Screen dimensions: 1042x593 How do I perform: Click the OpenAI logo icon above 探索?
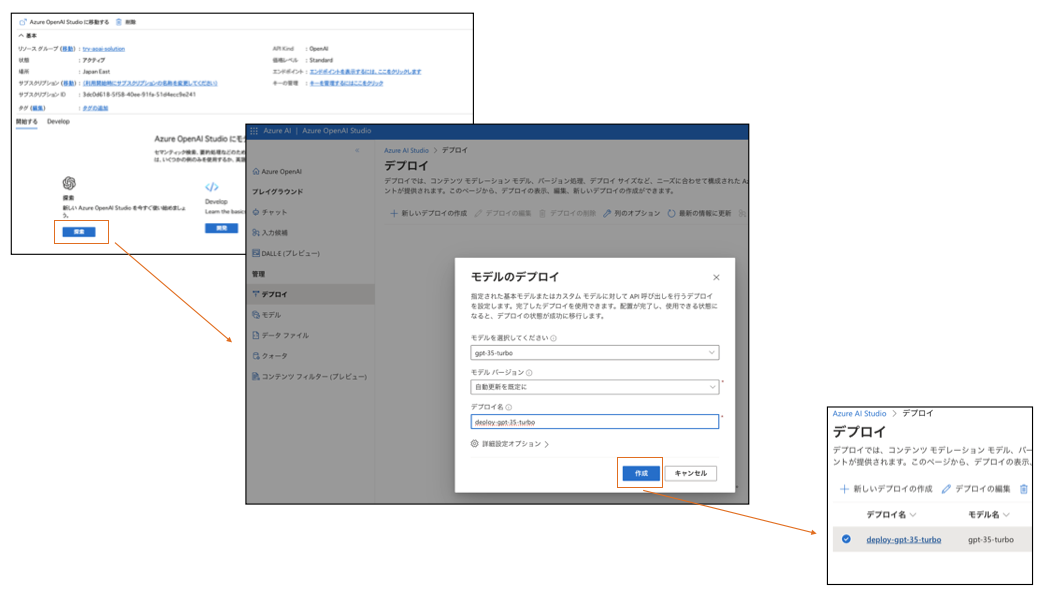pyautogui.click(x=69, y=183)
